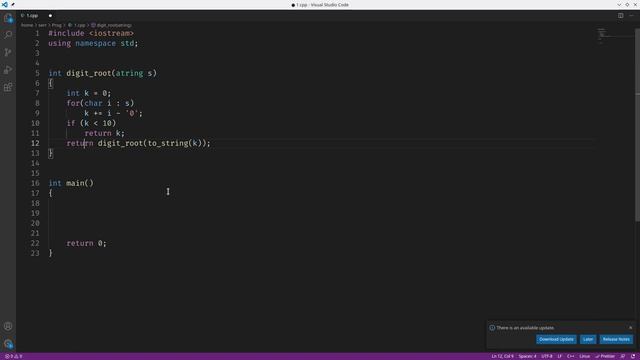Click the pin icon in the title bar
The image size is (640, 360).
(13, 4)
